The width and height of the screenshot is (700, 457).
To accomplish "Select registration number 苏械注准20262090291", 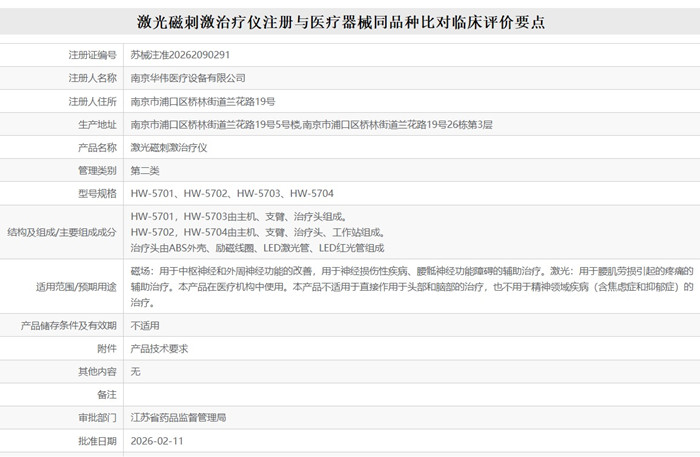I will coord(180,55).
